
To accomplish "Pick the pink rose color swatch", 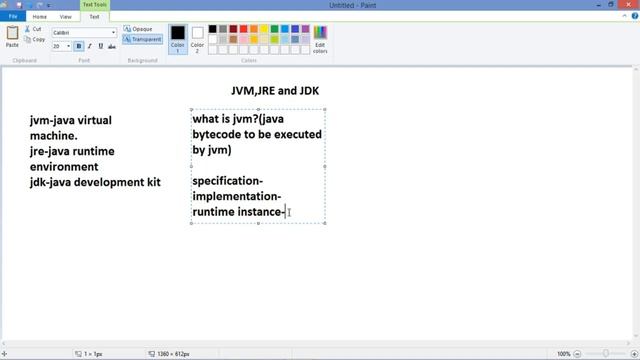I will tap(244, 40).
